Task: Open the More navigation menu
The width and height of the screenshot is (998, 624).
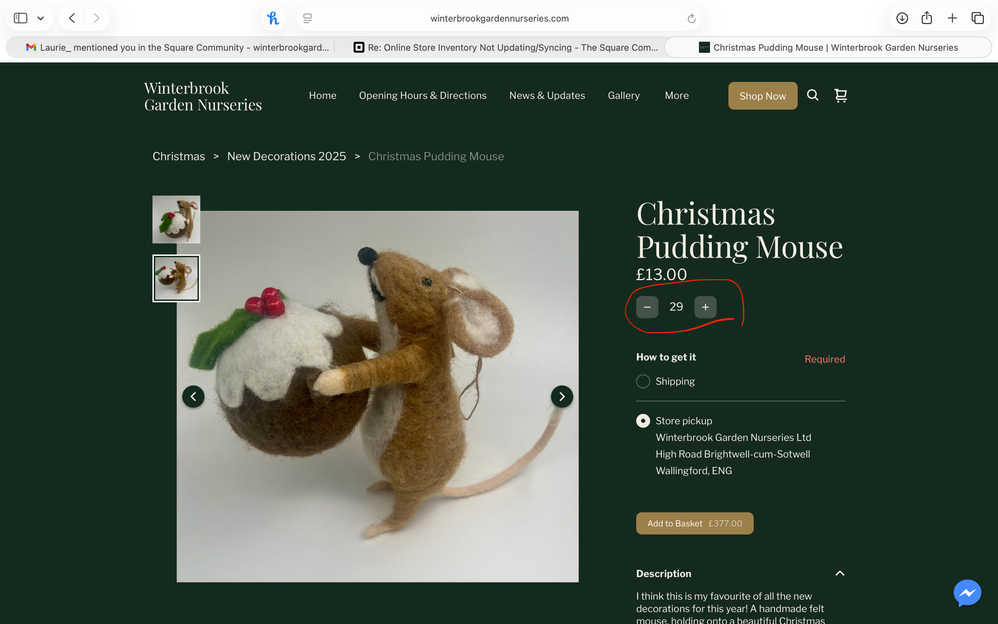Action: [677, 96]
